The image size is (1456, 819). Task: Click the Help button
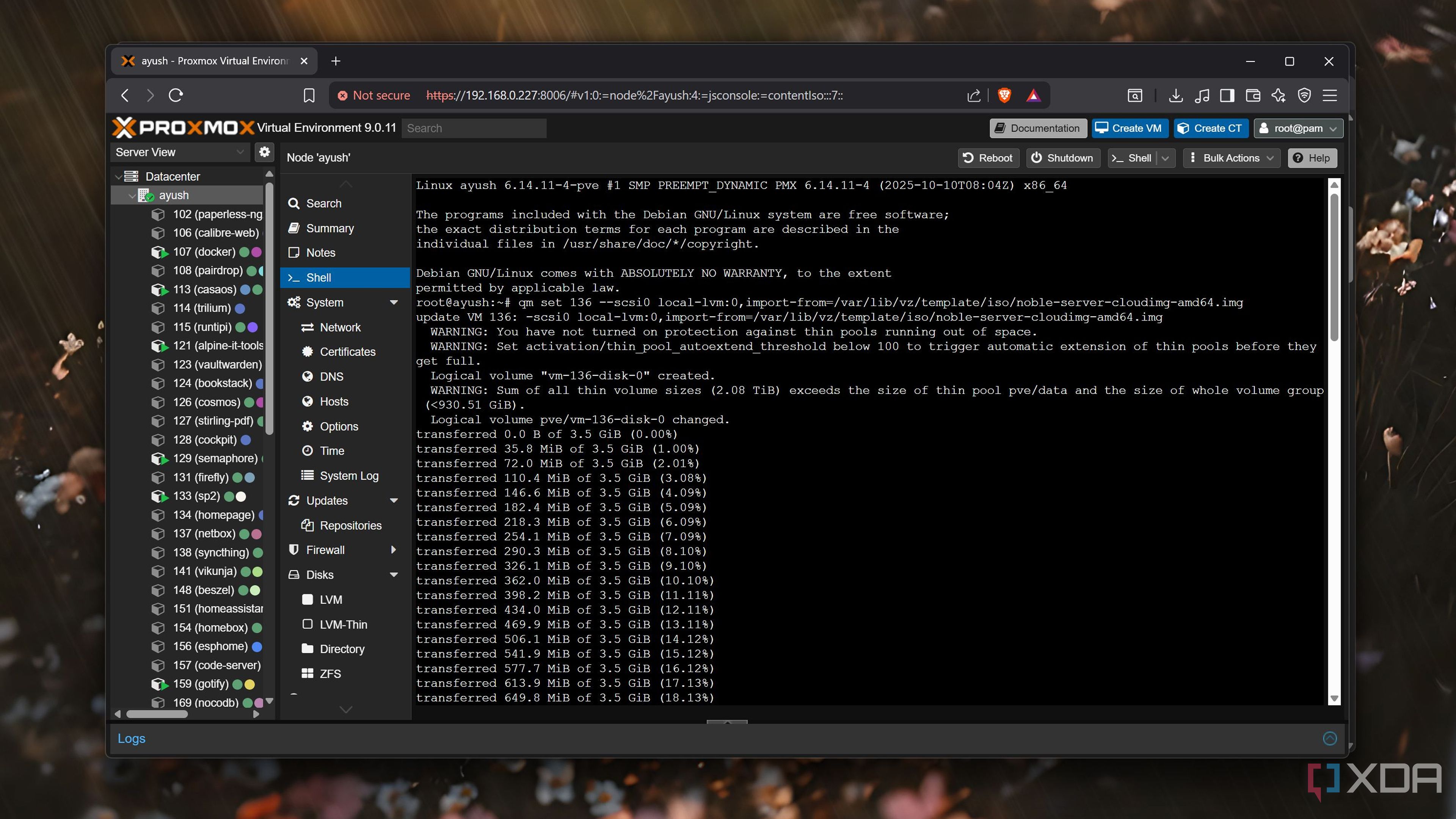click(1312, 158)
